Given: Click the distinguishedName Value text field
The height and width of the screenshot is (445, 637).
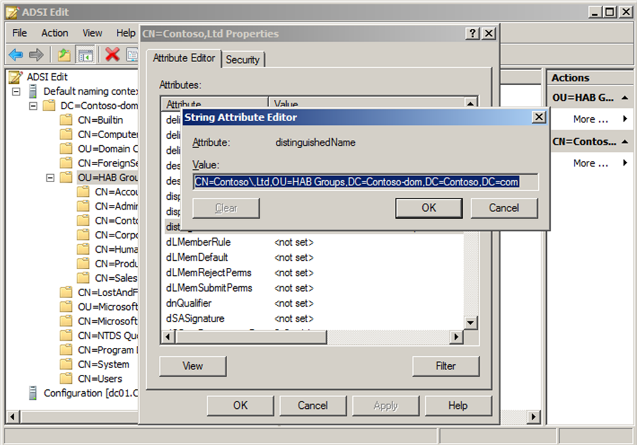Looking at the screenshot, I should pos(366,182).
